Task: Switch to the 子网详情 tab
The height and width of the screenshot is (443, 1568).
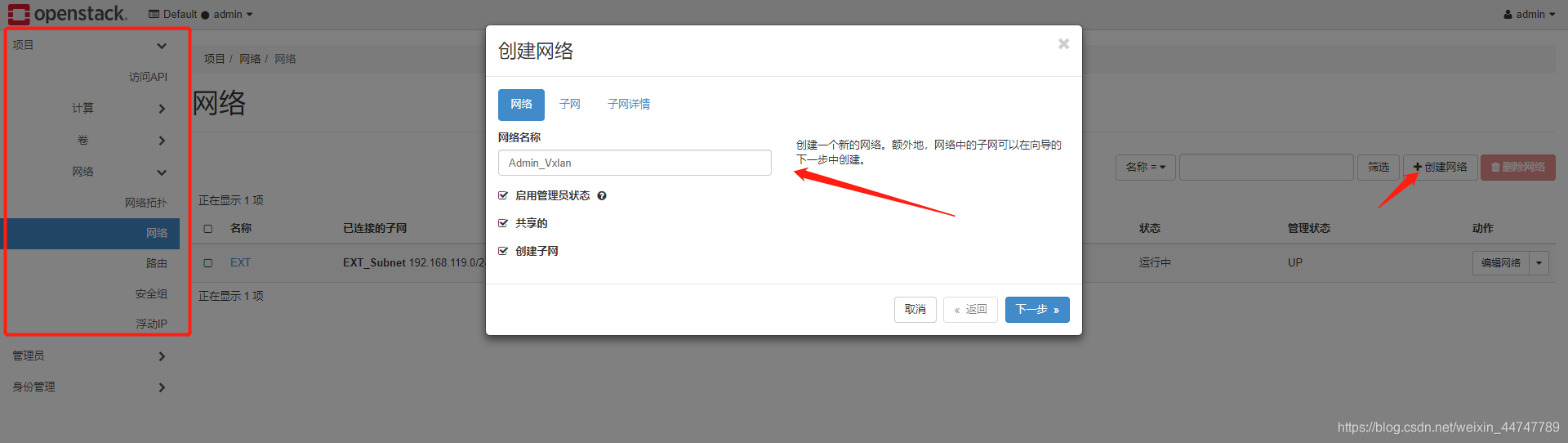Action: 629,104
